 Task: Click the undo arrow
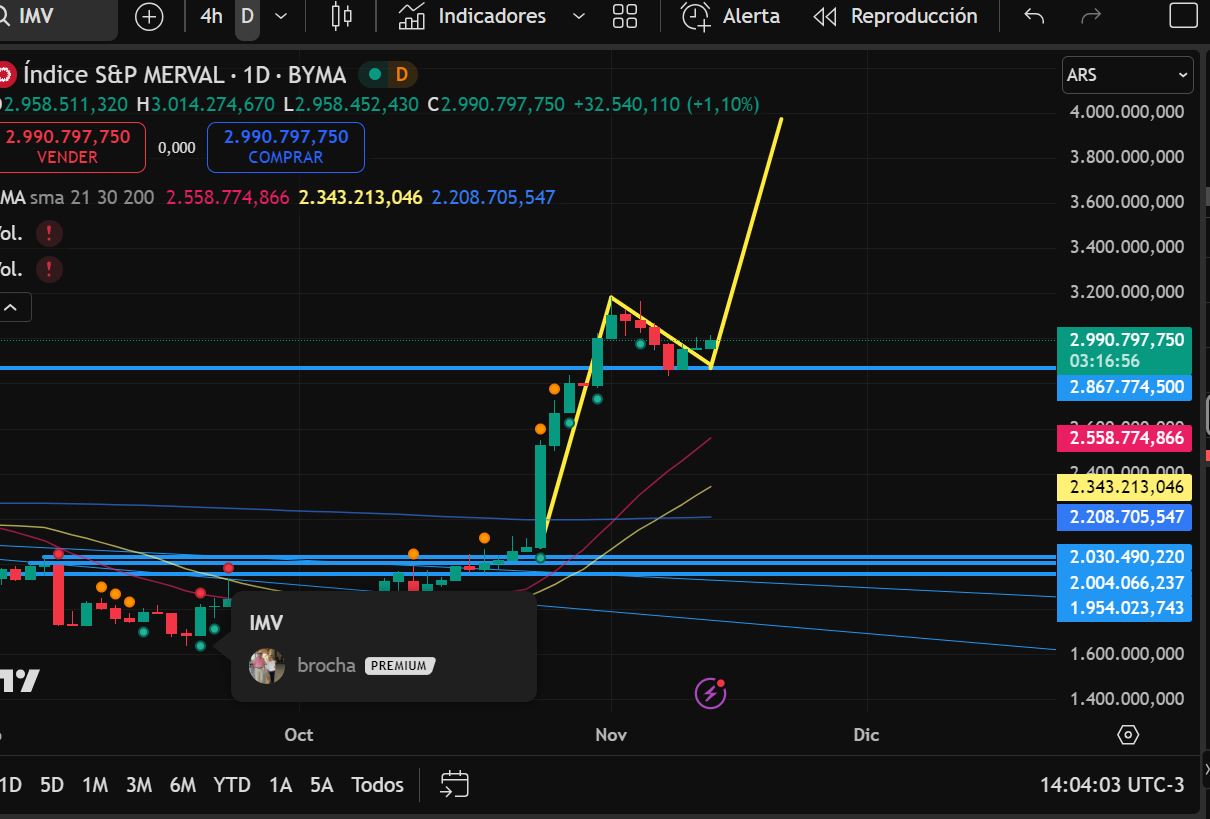coord(1035,16)
